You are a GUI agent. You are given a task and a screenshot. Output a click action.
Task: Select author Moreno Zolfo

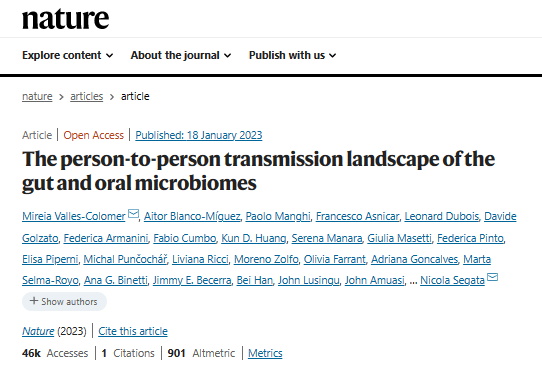[x=266, y=259]
